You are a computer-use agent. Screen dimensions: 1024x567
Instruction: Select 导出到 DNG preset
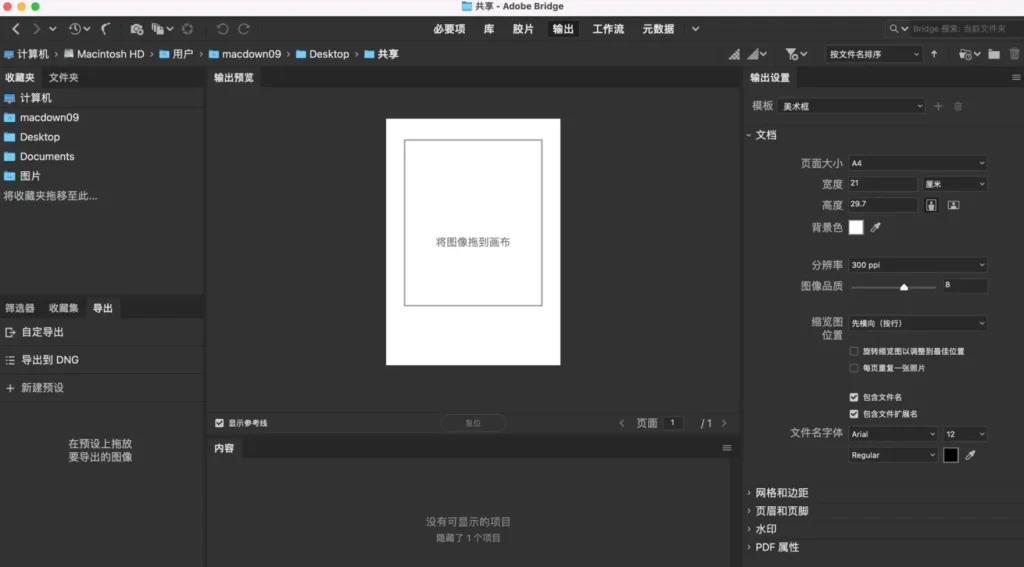49,359
